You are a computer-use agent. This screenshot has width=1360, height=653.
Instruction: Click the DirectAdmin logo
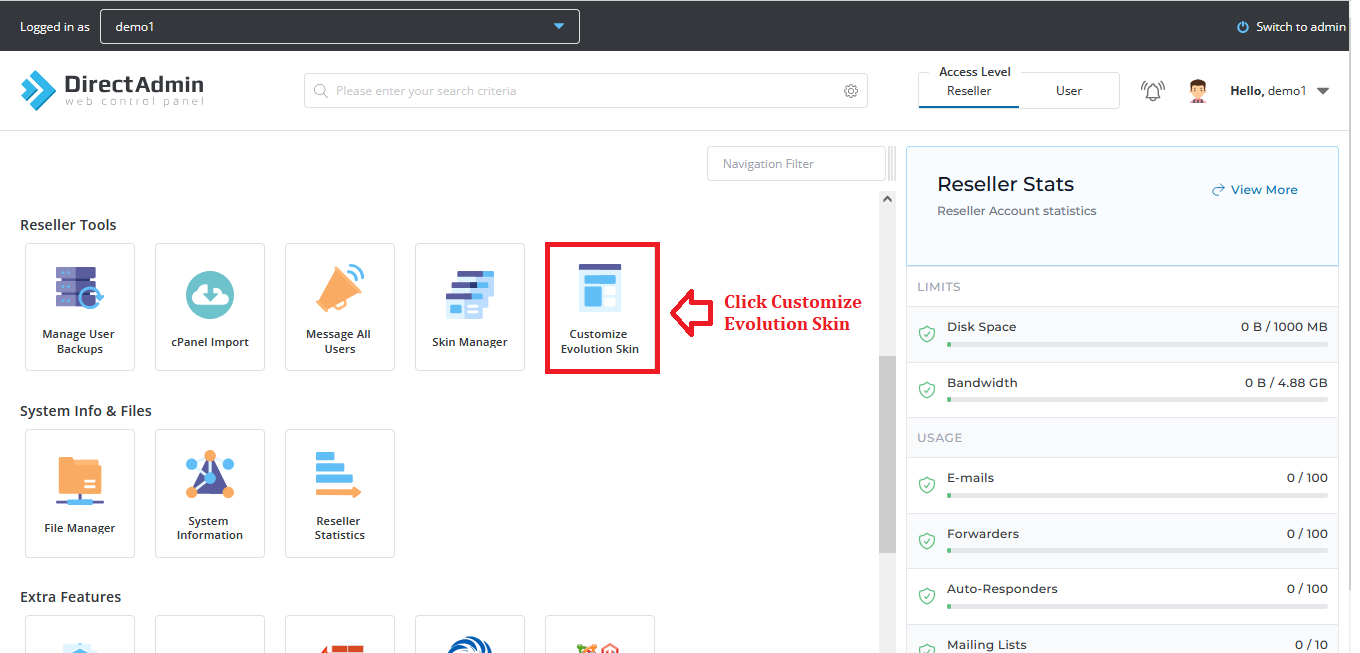112,90
